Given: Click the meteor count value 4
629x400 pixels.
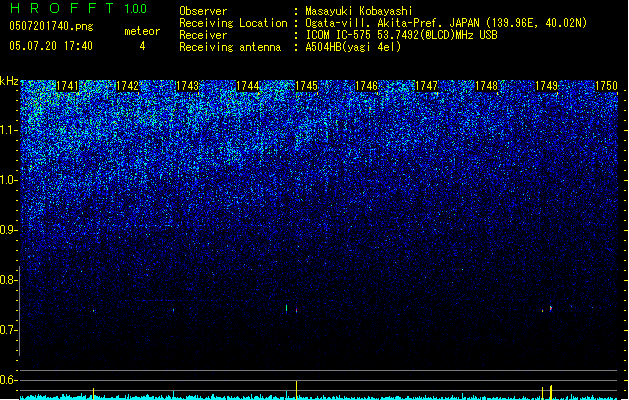Looking at the screenshot, I should (142, 46).
